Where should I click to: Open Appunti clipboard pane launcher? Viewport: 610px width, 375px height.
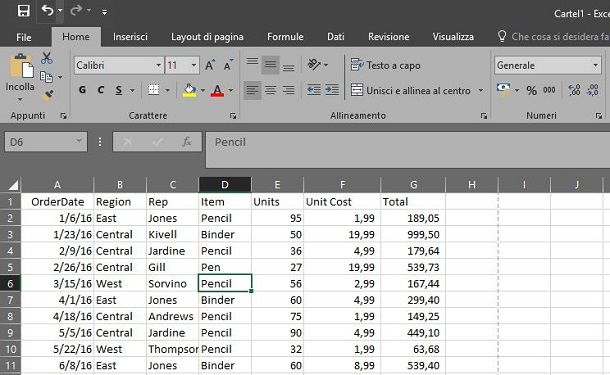click(63, 116)
